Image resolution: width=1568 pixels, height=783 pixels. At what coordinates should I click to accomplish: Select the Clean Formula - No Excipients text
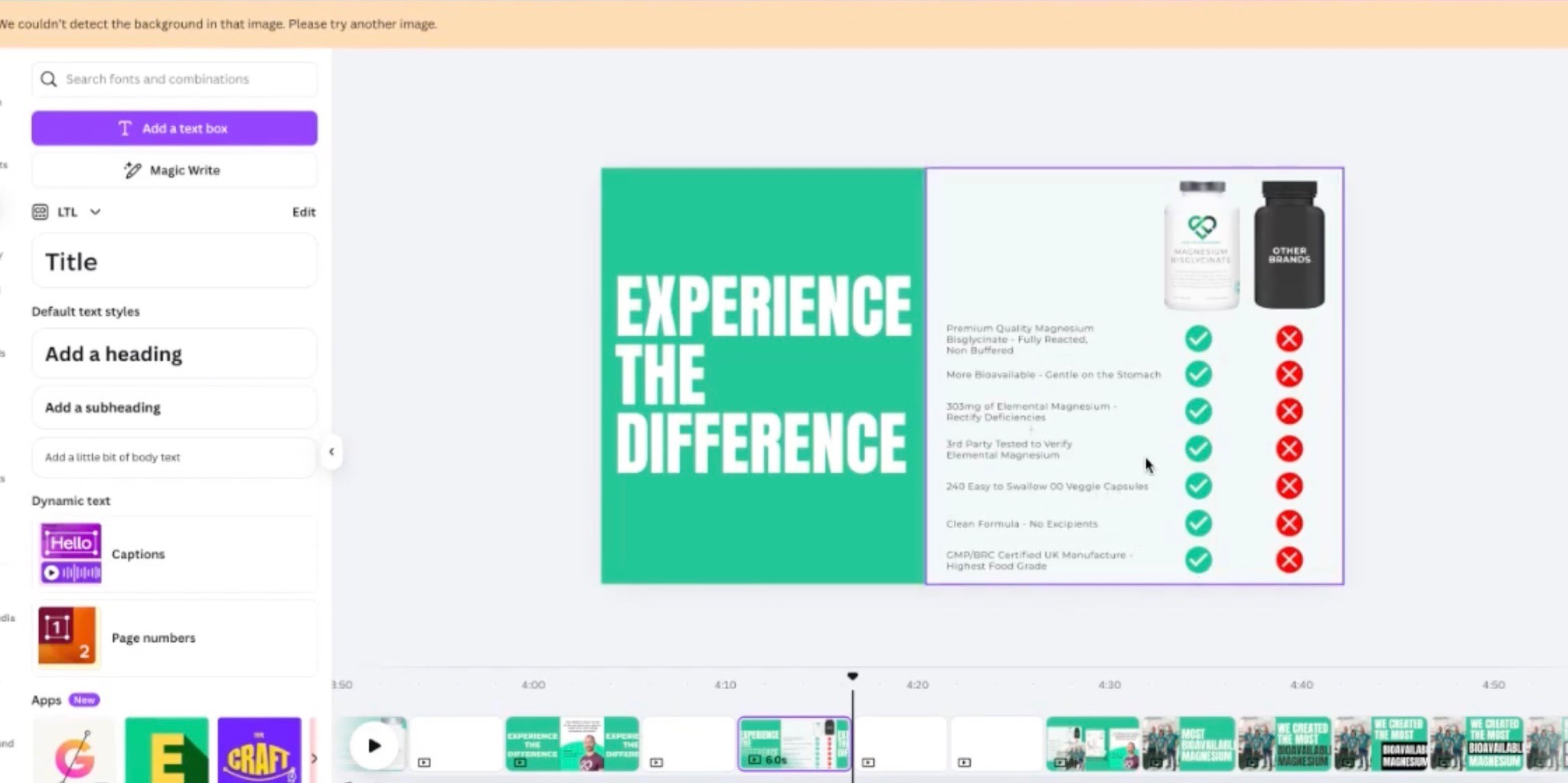[x=1021, y=524]
